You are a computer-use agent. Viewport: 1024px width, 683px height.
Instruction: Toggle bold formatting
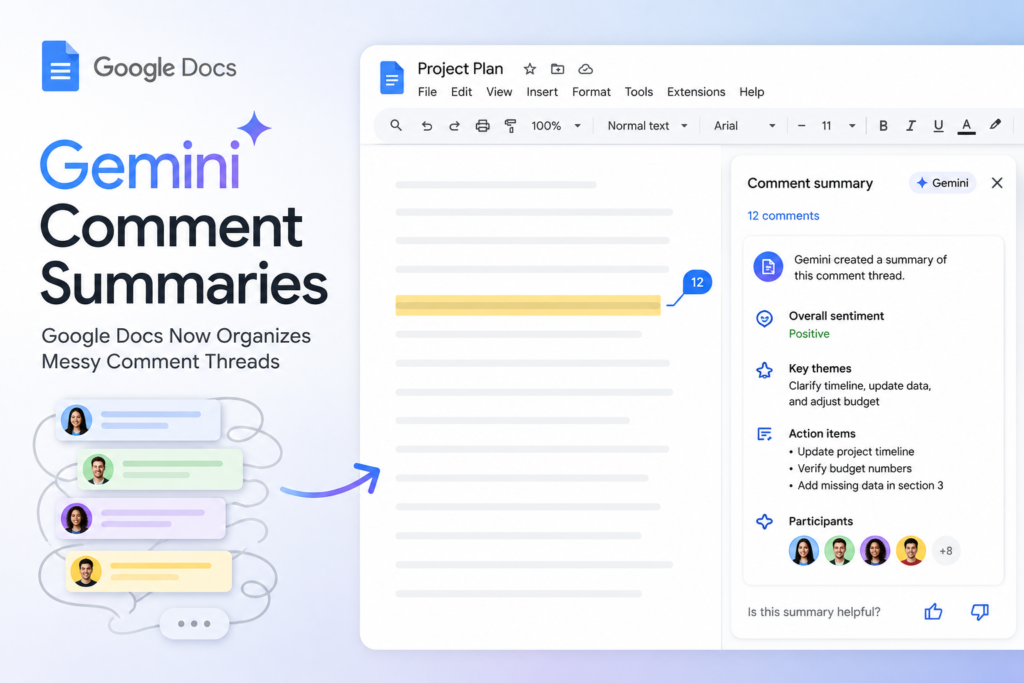(x=883, y=126)
